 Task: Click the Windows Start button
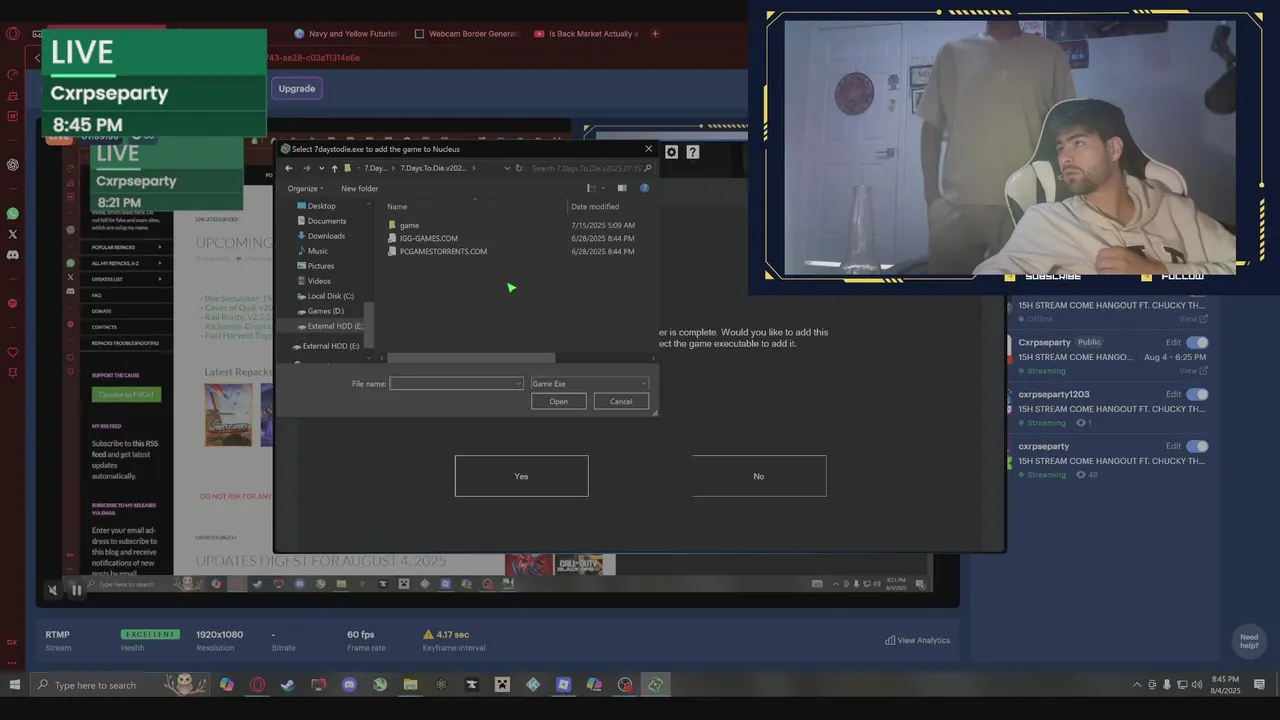click(14, 685)
